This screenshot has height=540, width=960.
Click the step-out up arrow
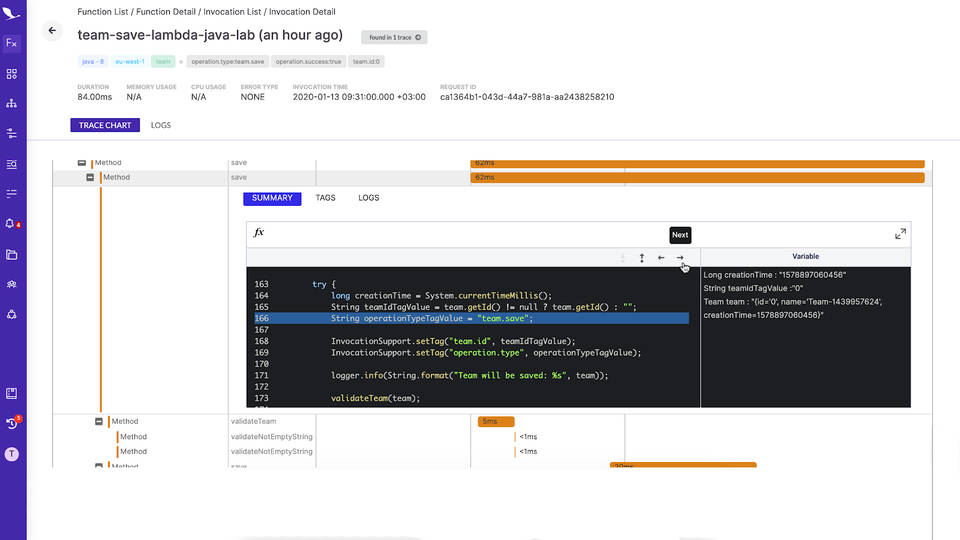point(642,258)
